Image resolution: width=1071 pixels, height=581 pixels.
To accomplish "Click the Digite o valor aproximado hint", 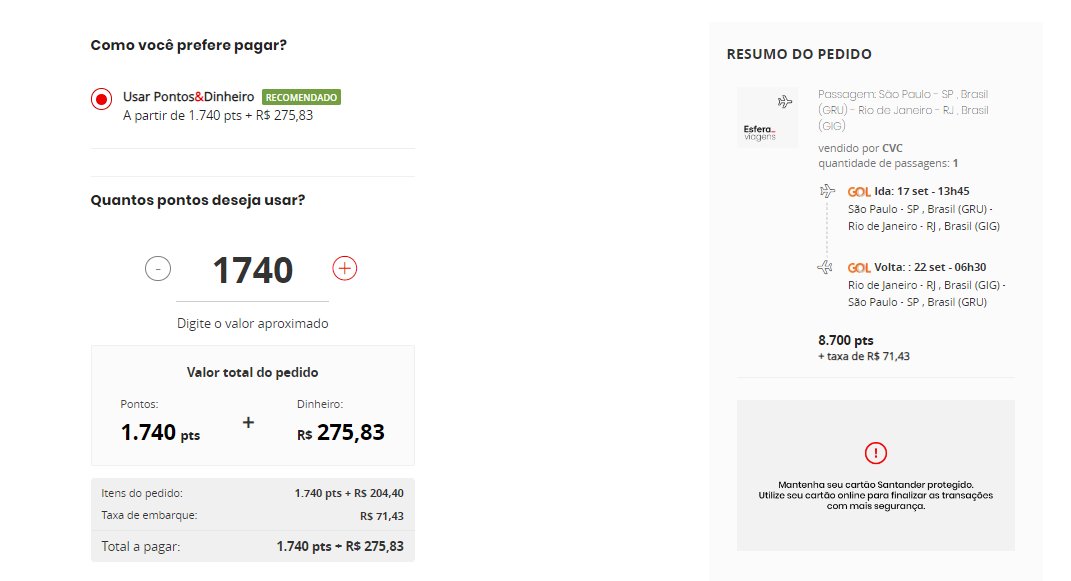I will (253, 324).
